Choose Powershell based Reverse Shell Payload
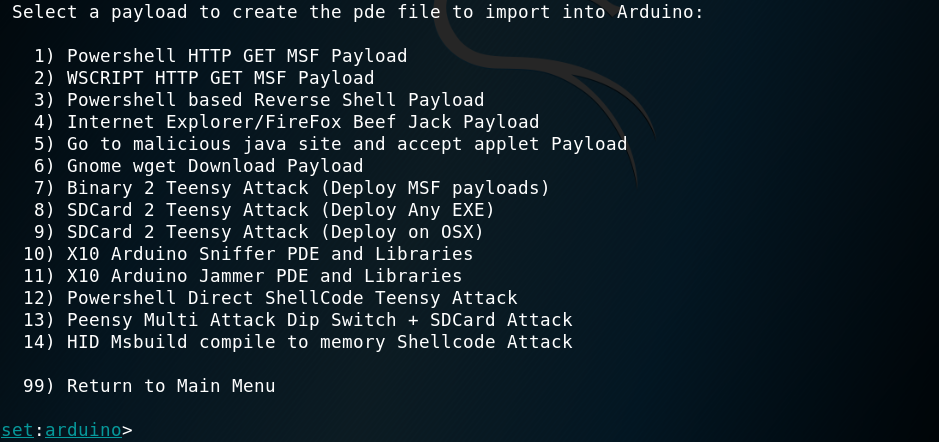Viewport: 939px width, 442px height. [275, 99]
